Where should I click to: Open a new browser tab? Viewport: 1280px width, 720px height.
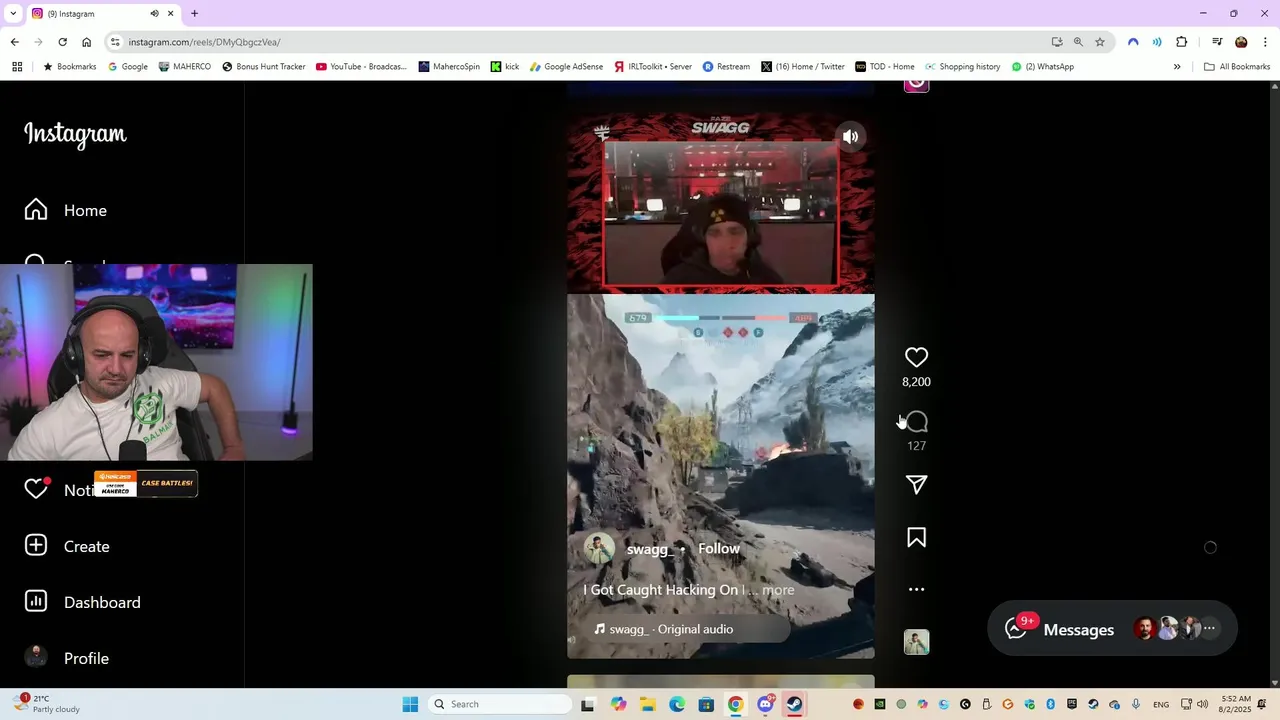tap(194, 13)
